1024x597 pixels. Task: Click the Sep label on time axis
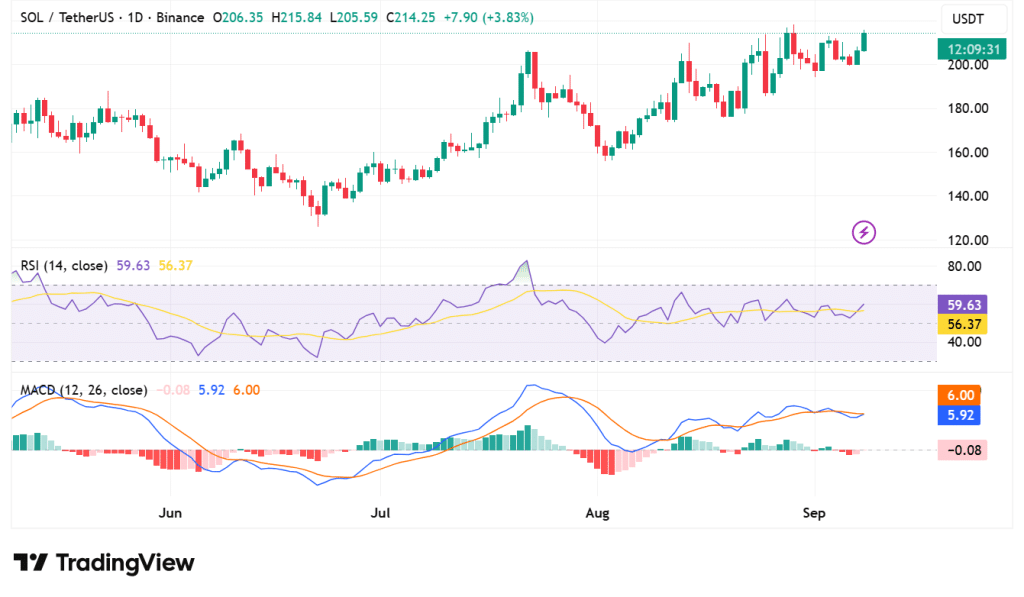tap(814, 513)
